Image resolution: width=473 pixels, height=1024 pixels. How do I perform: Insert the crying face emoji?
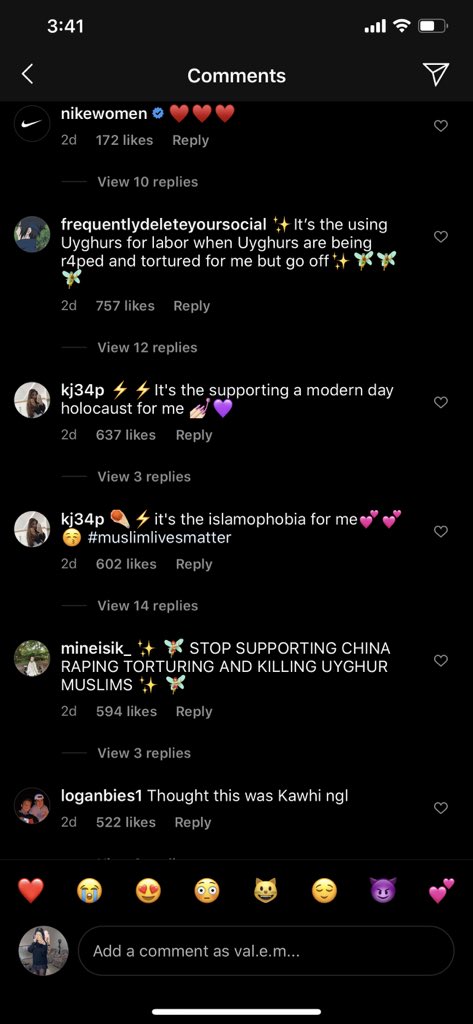(89, 891)
